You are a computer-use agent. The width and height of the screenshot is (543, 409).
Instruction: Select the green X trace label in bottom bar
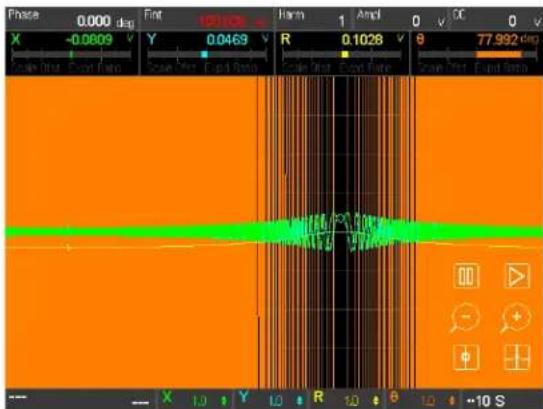(167, 397)
